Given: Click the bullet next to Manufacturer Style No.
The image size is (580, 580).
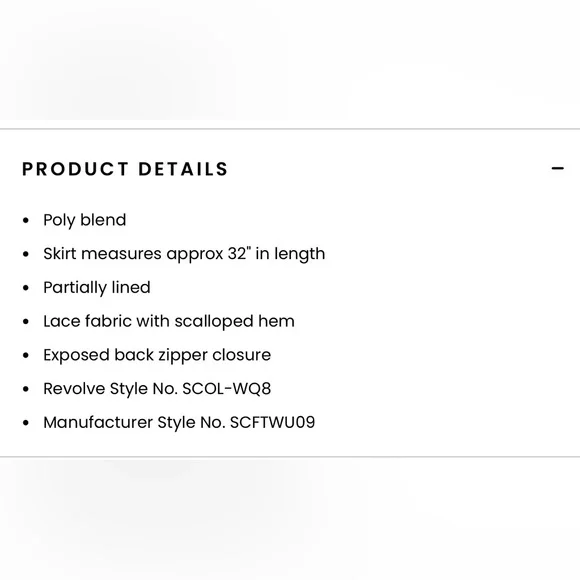Looking at the screenshot, I should [x=26, y=423].
